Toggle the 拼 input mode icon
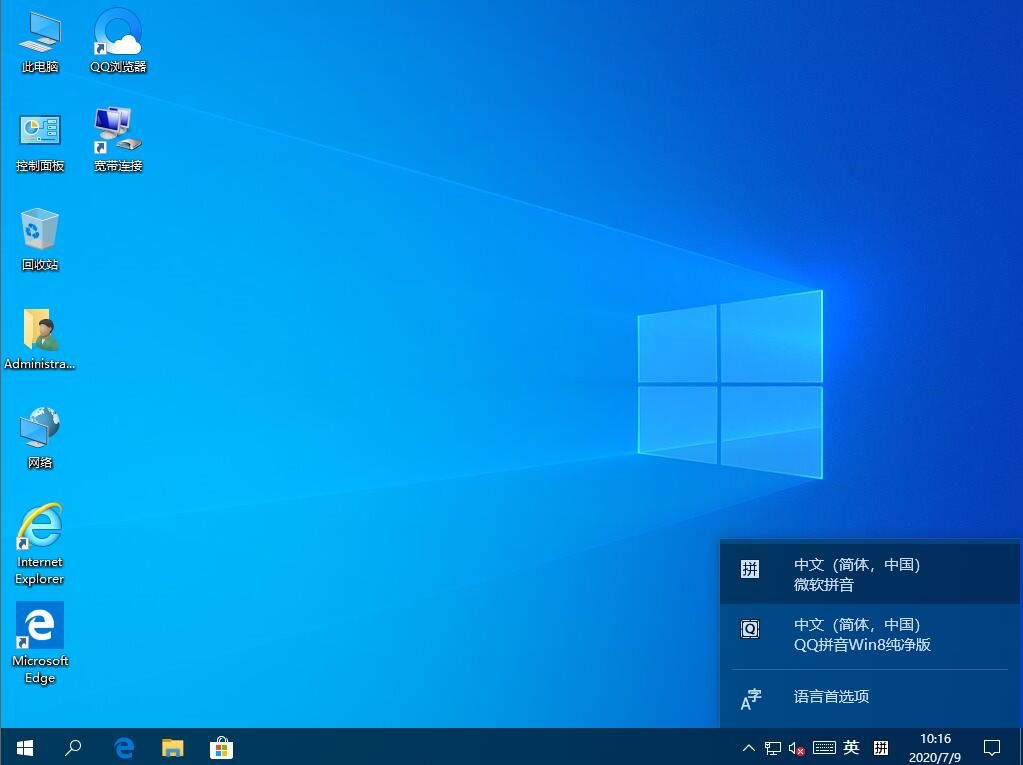 (881, 747)
